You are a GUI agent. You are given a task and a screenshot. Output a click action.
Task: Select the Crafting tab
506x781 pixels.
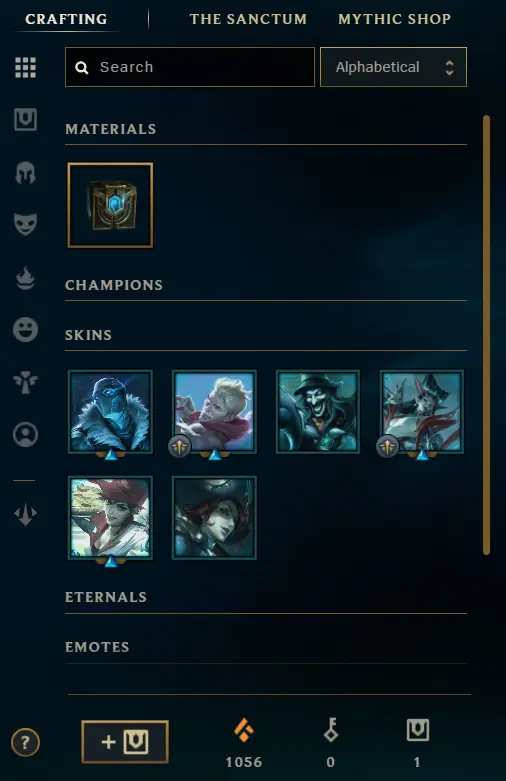[x=66, y=19]
